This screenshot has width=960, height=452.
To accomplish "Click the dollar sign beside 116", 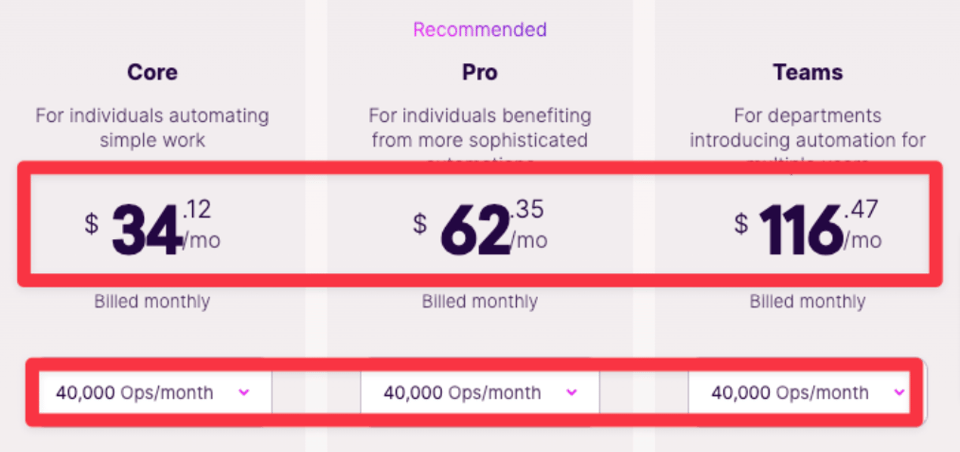I will pos(741,224).
